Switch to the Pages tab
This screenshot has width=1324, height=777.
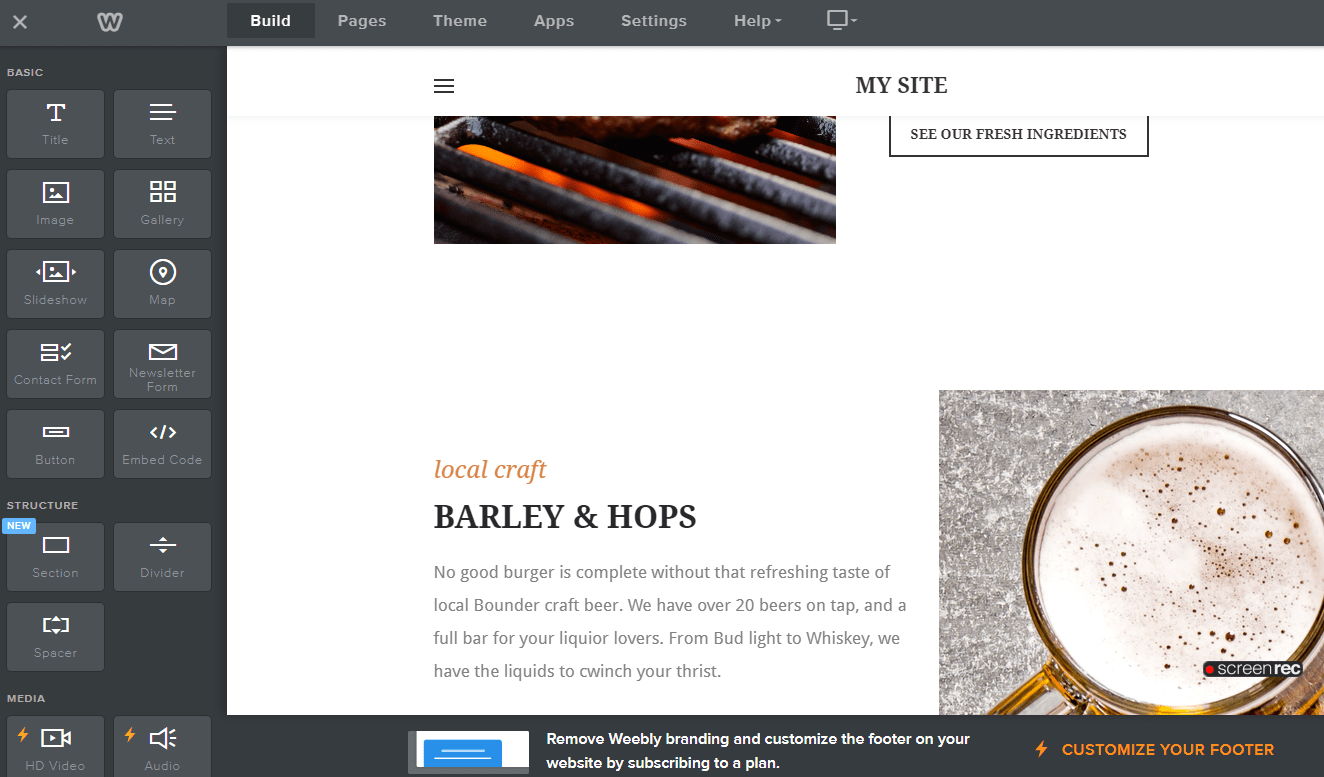(362, 21)
